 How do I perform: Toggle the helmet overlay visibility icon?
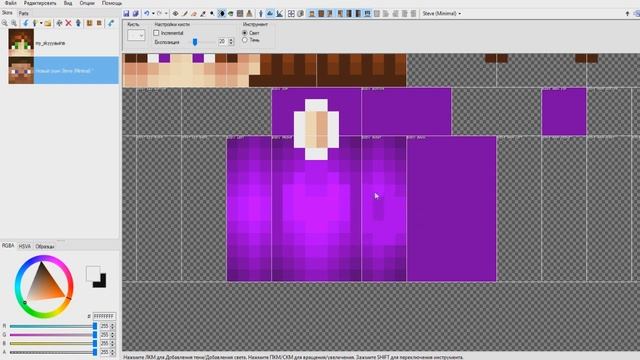pyautogui.click(x=367, y=13)
